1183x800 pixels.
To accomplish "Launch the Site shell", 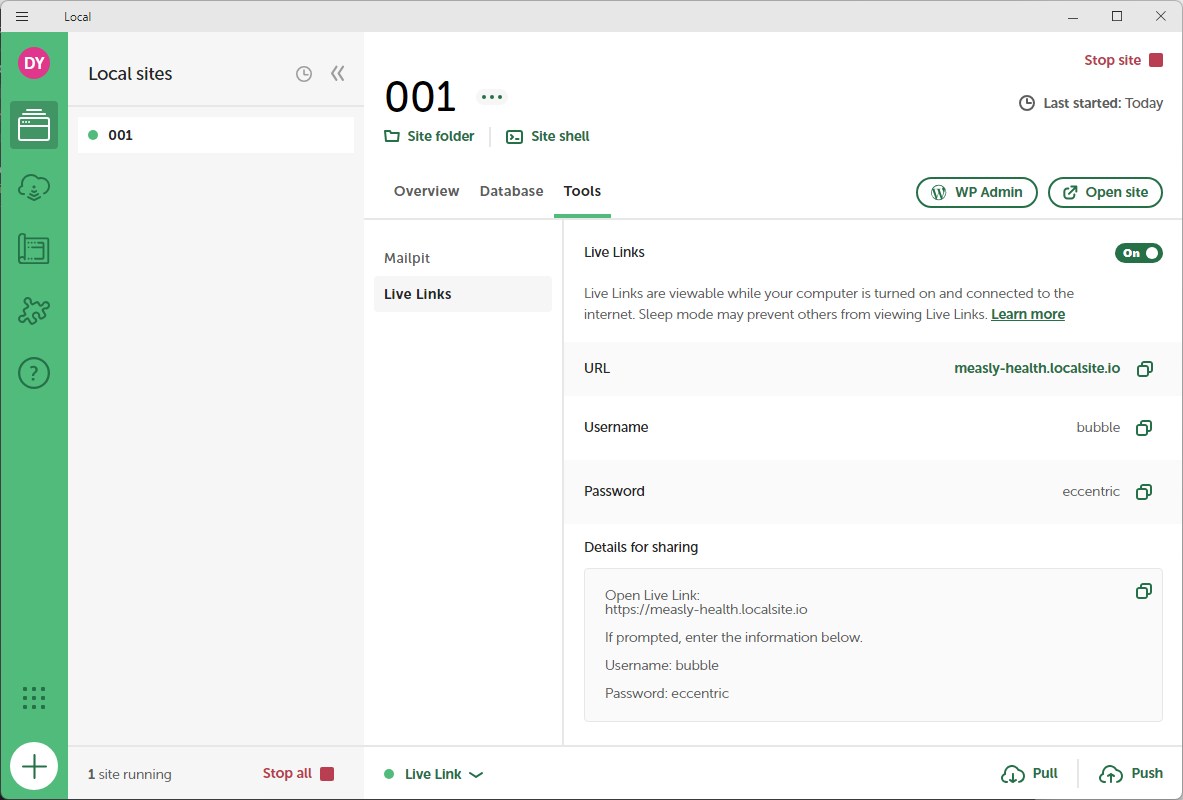I will point(548,137).
